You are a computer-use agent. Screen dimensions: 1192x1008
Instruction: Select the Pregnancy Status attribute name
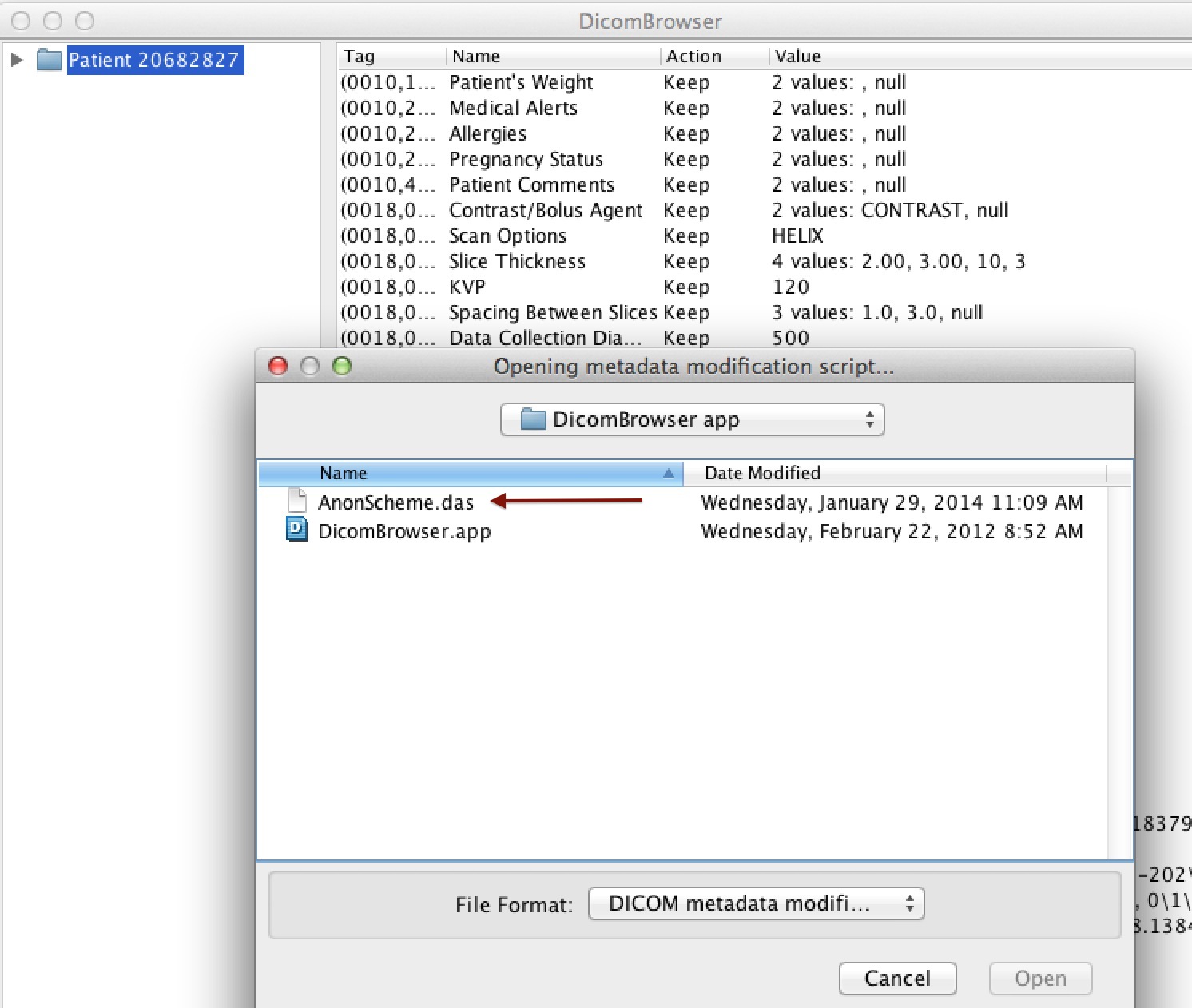[x=526, y=159]
